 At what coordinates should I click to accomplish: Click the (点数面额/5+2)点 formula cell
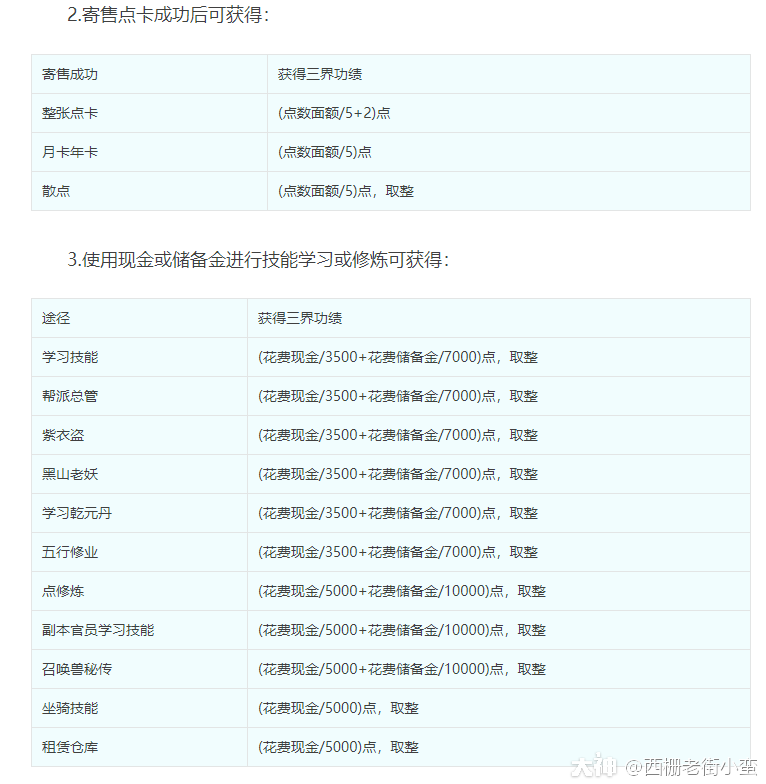click(x=334, y=113)
